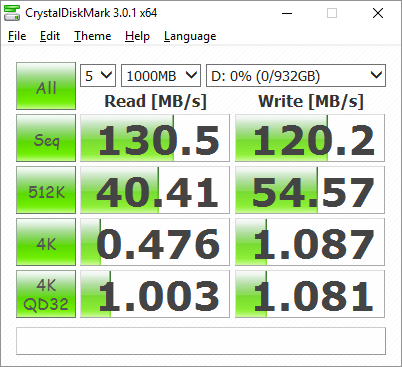402x367 pixels.
Task: Click the 4K QD32 write result 1.081
Action: coord(310,294)
